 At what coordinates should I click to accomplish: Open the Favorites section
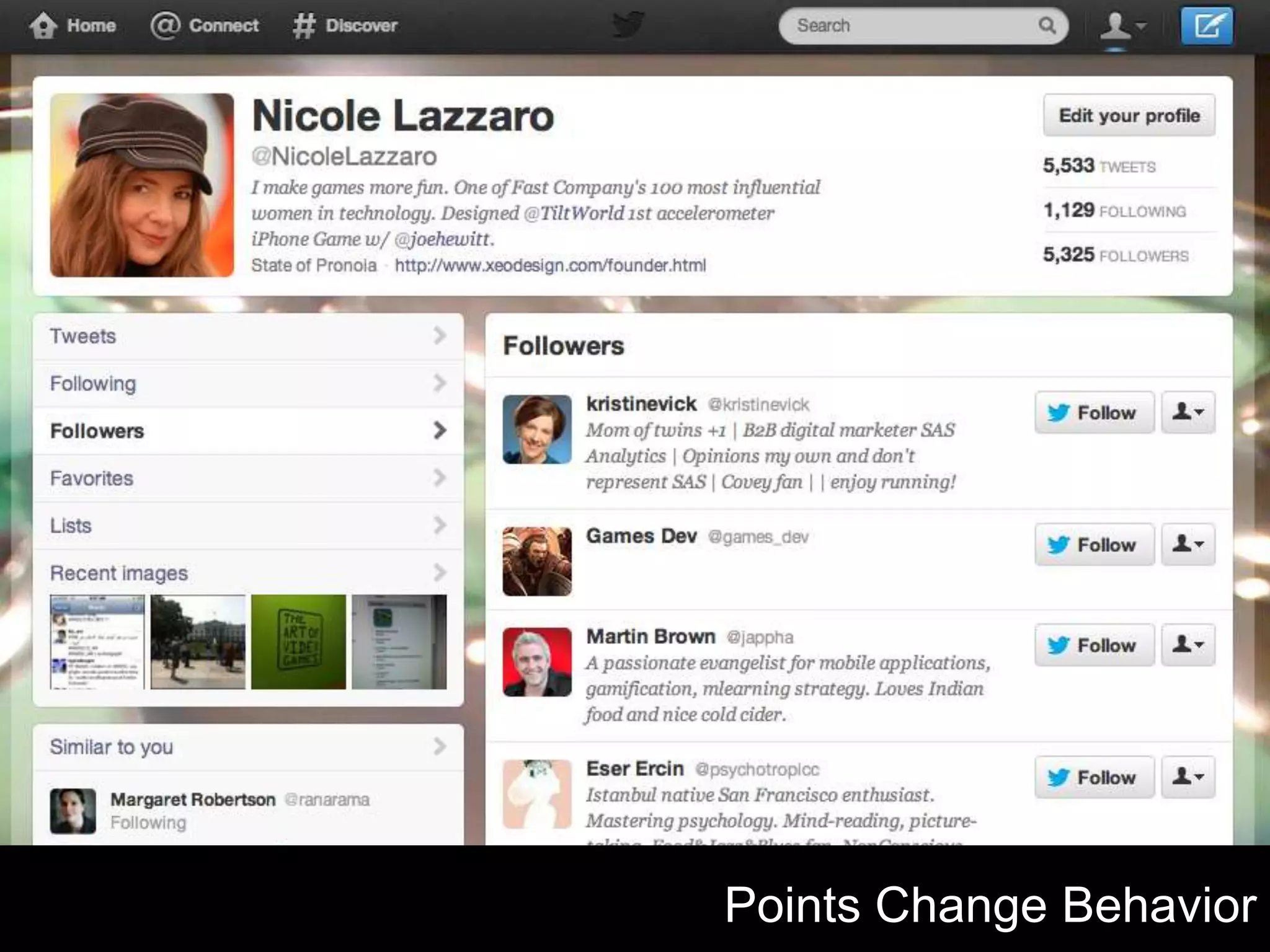tap(248, 478)
